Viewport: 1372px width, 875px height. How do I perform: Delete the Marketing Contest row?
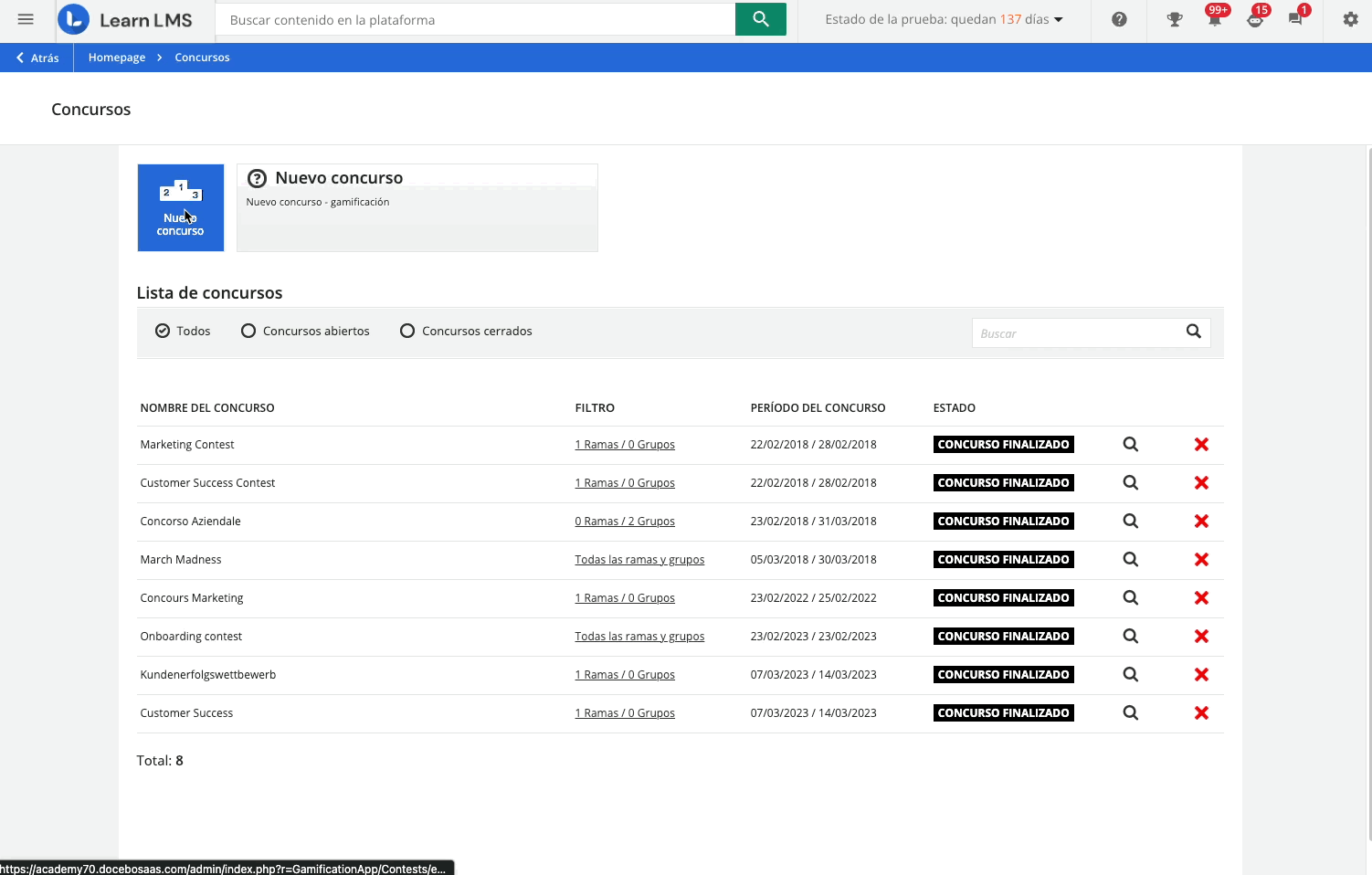(x=1201, y=445)
